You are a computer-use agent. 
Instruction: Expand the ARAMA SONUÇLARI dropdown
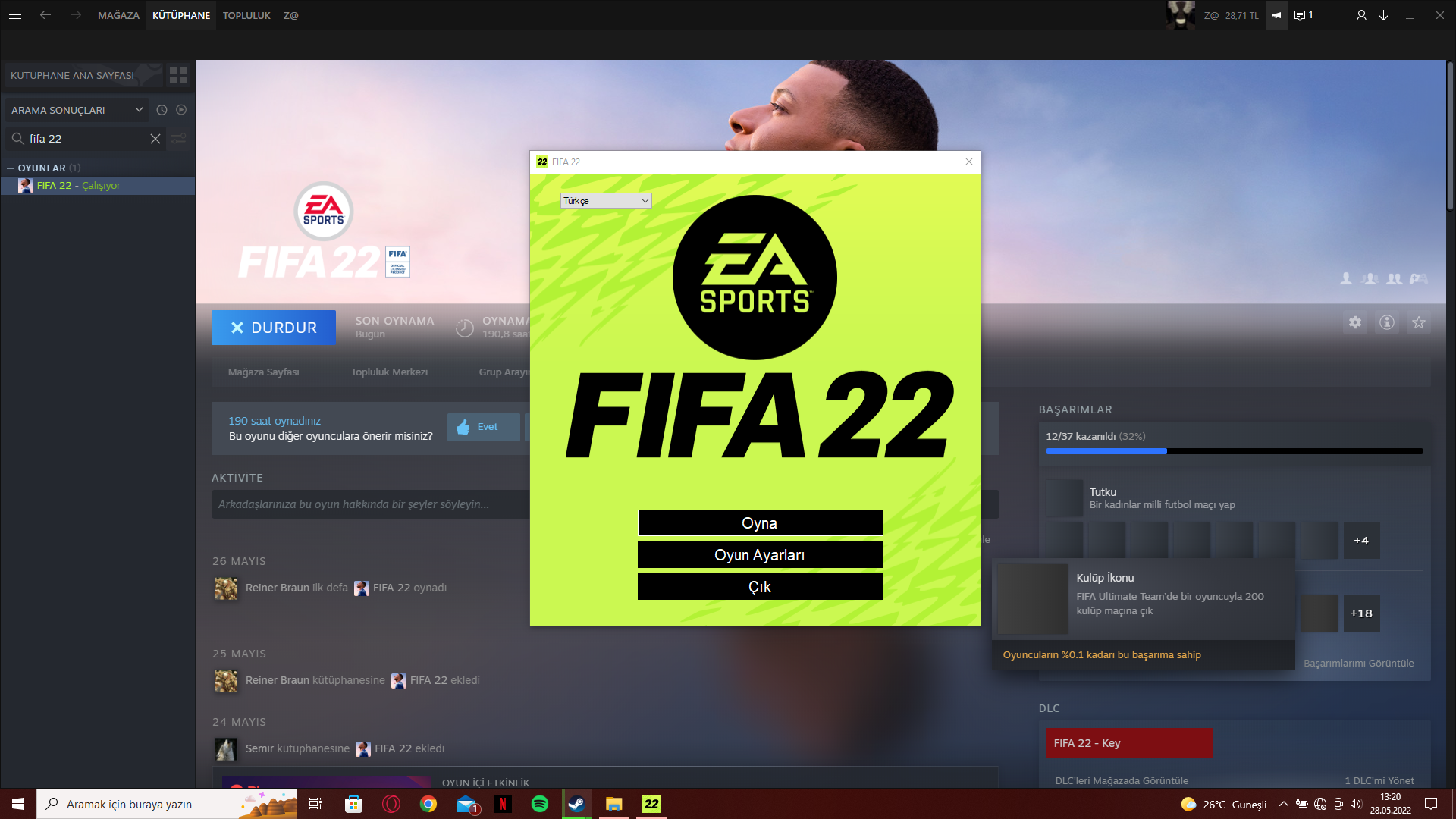pyautogui.click(x=139, y=110)
